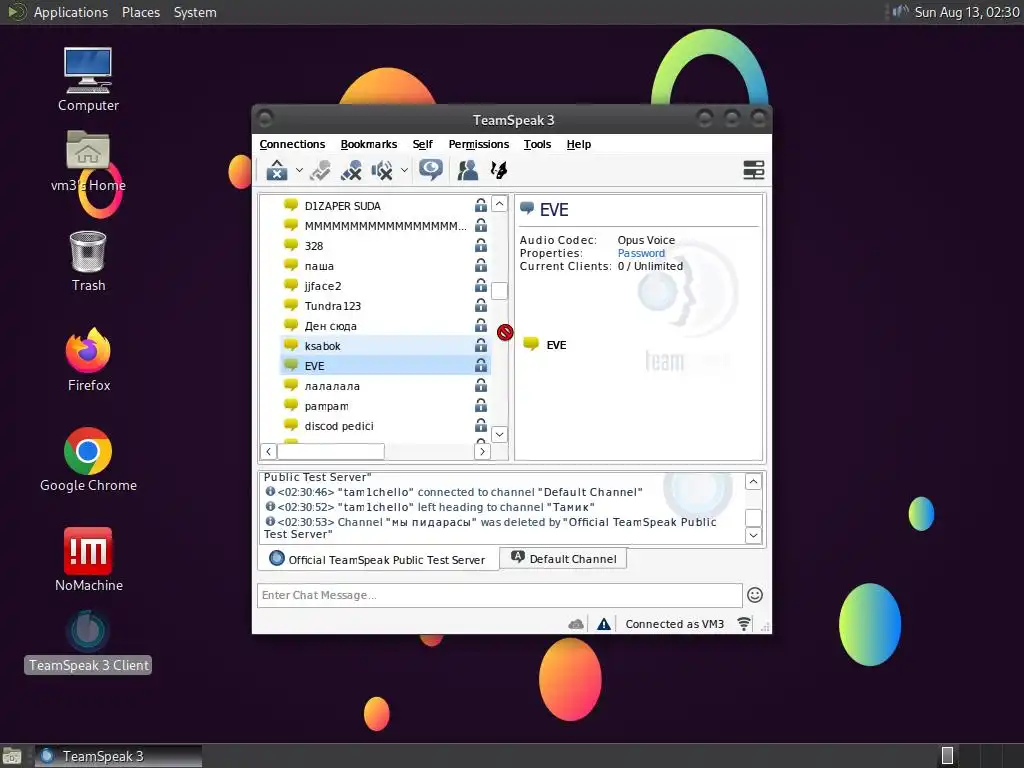The image size is (1024, 768).
Task: Select channel ksabok
Action: pos(385,346)
